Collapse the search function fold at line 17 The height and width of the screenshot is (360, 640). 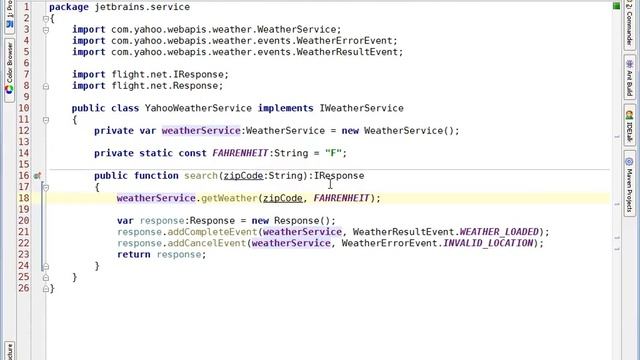pyautogui.click(x=46, y=187)
